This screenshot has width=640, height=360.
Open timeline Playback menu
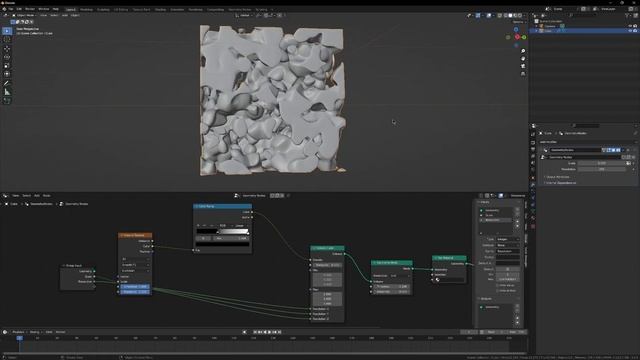coord(19,332)
